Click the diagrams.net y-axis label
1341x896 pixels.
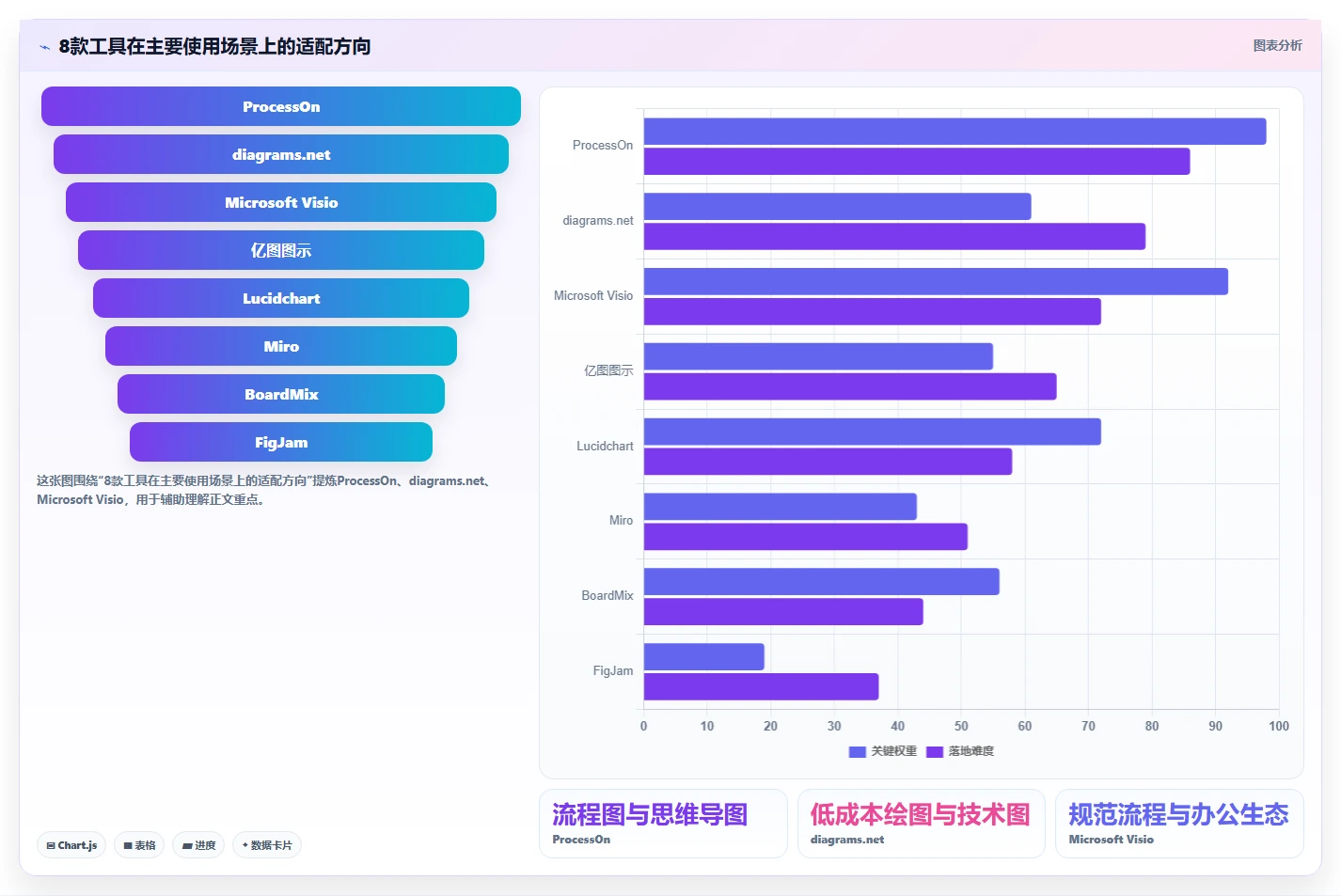pyautogui.click(x=598, y=221)
